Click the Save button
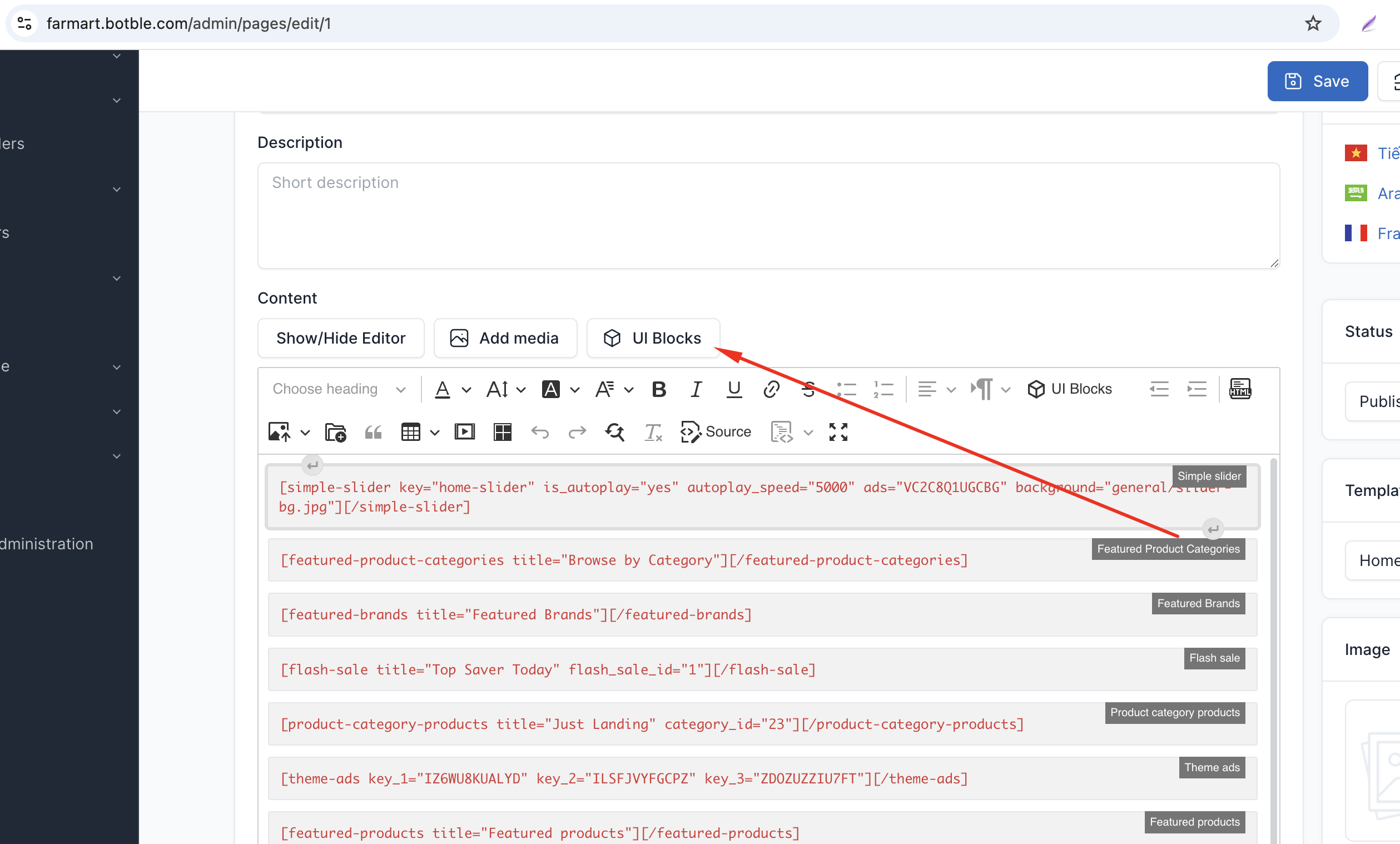1400x844 pixels. point(1318,81)
